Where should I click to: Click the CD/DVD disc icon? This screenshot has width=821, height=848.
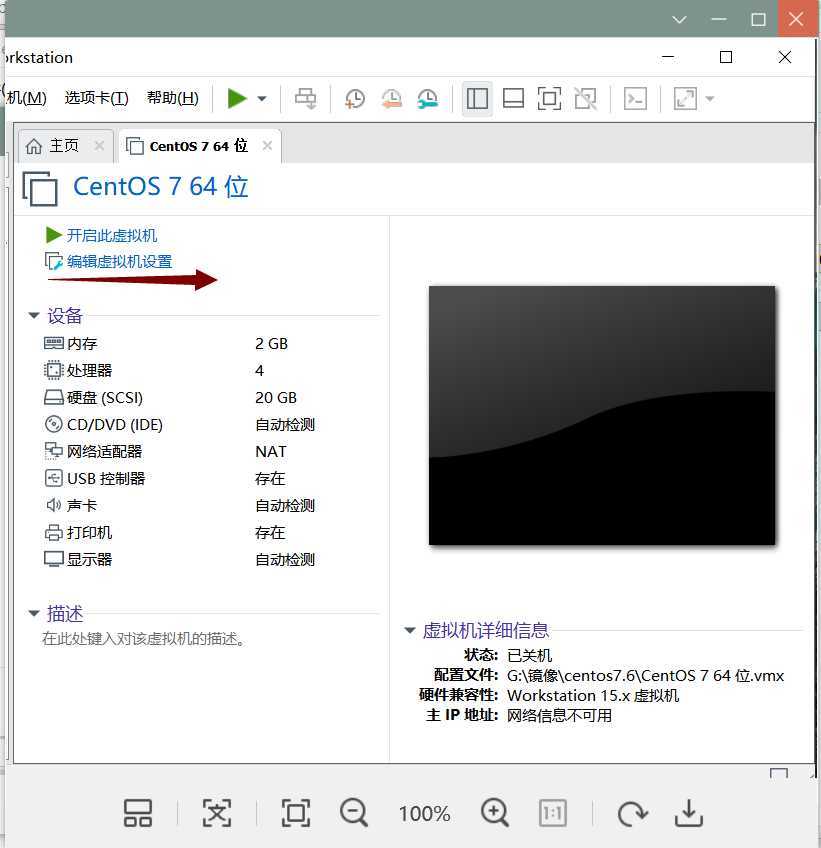[54, 424]
